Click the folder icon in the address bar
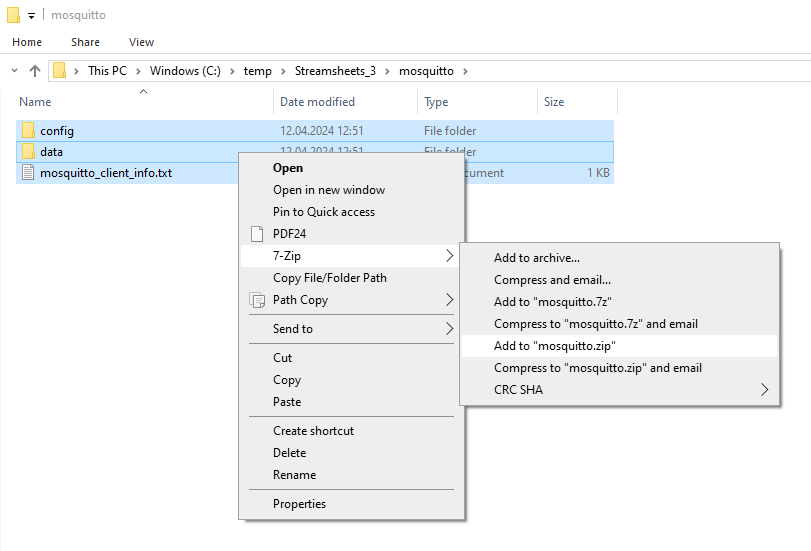 tap(60, 71)
